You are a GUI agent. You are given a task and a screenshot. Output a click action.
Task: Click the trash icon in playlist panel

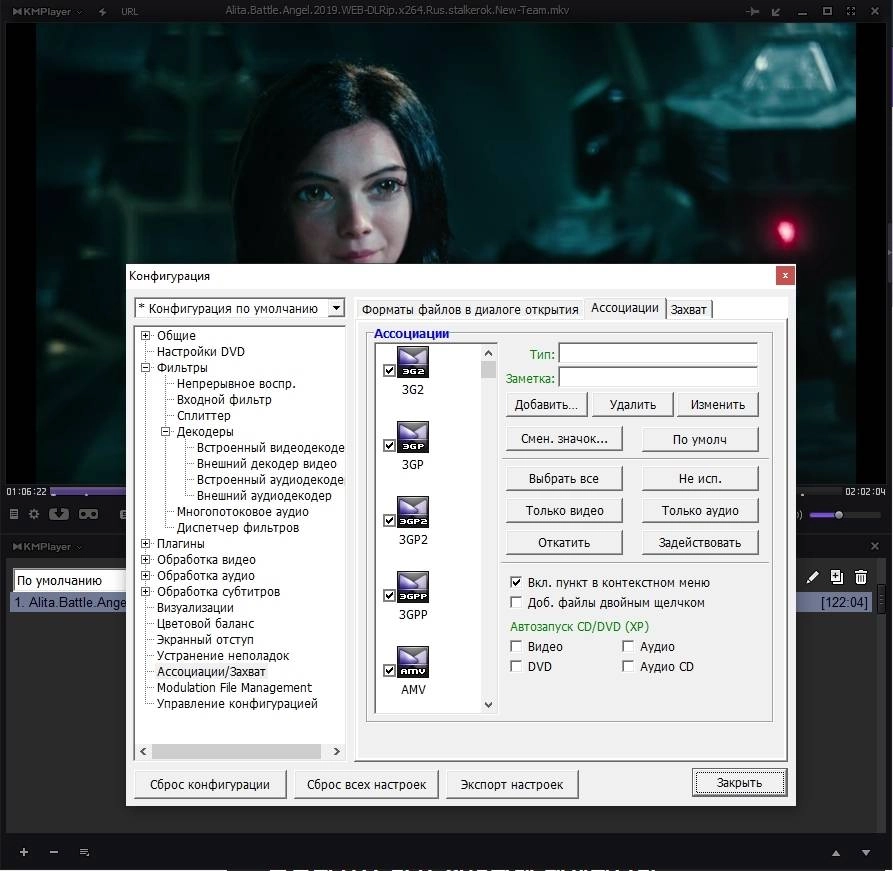click(861, 577)
